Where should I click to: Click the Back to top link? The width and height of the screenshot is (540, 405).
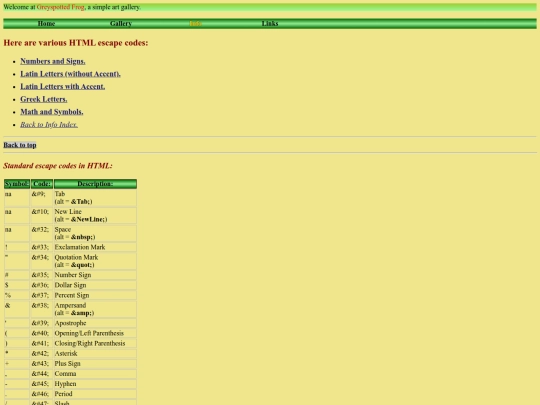pyautogui.click(x=20, y=145)
